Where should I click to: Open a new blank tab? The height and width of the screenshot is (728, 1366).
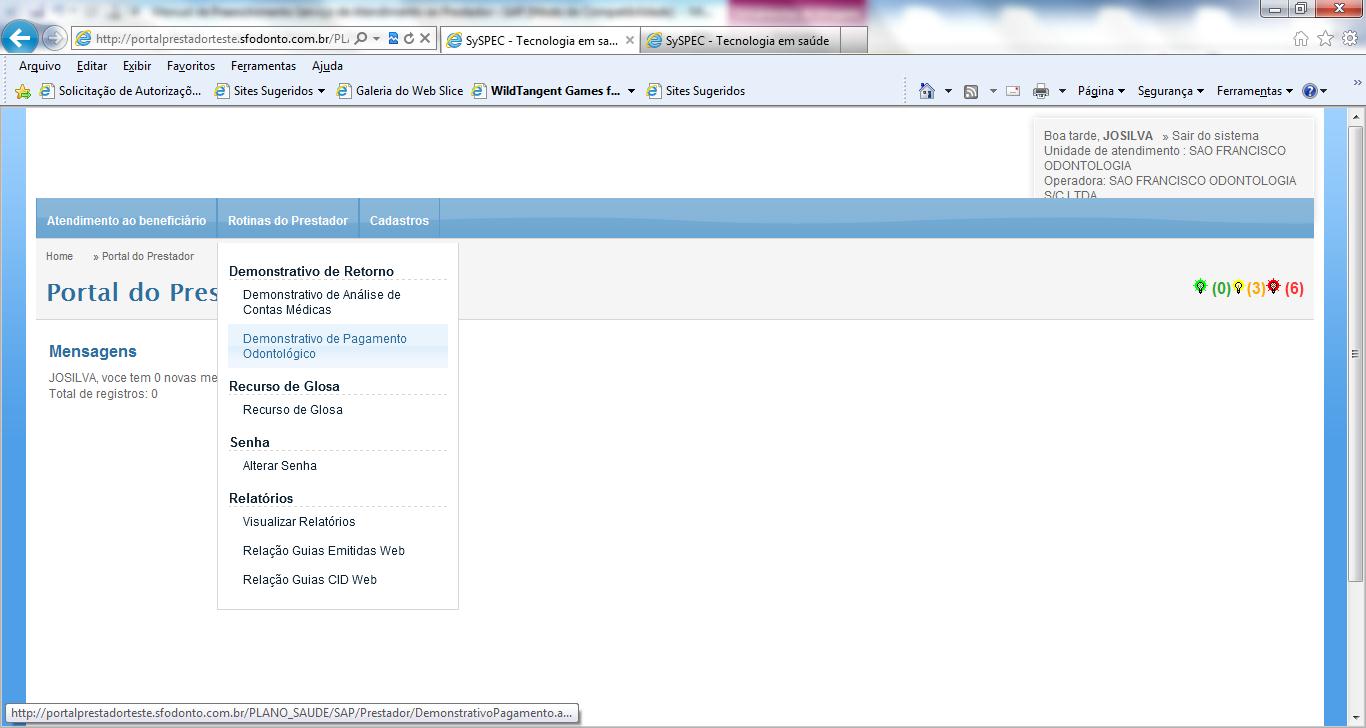coord(854,41)
